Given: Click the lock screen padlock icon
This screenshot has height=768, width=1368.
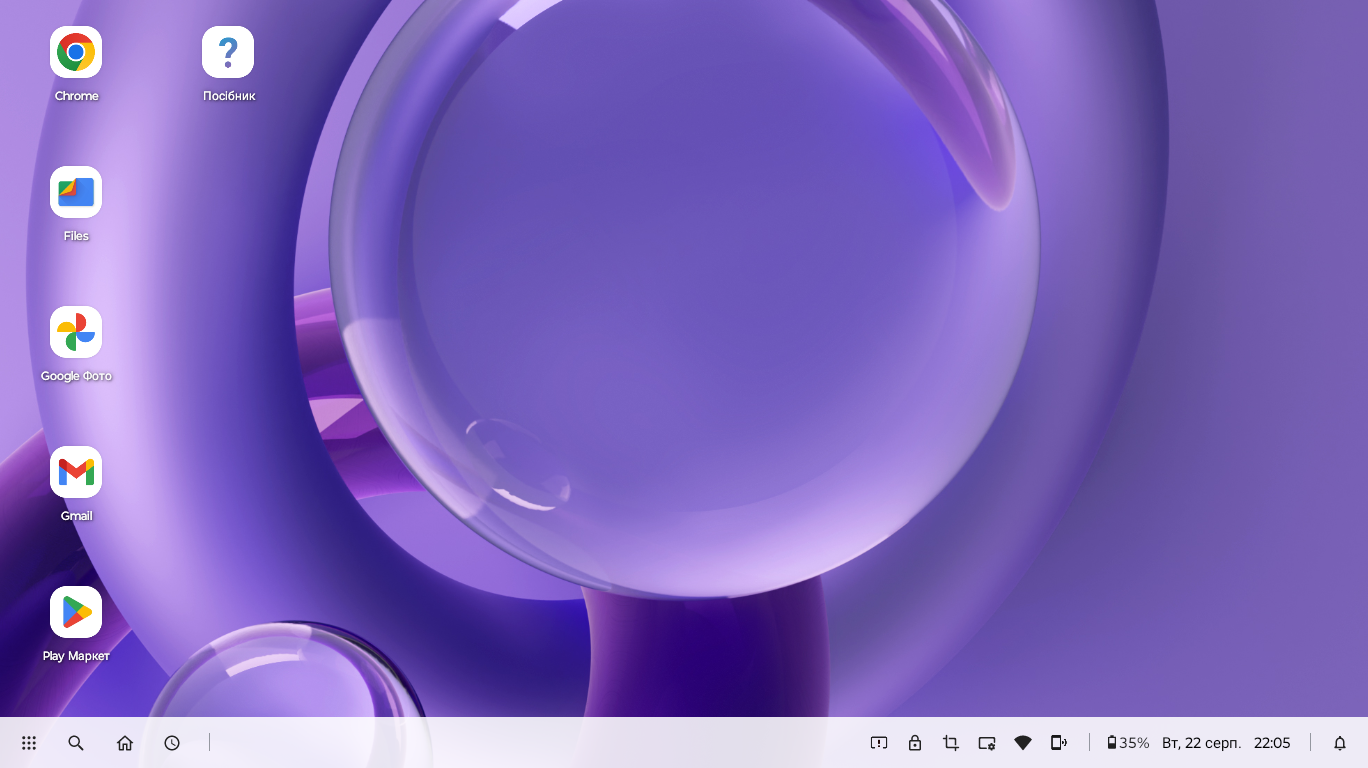Looking at the screenshot, I should pyautogui.click(x=915, y=743).
